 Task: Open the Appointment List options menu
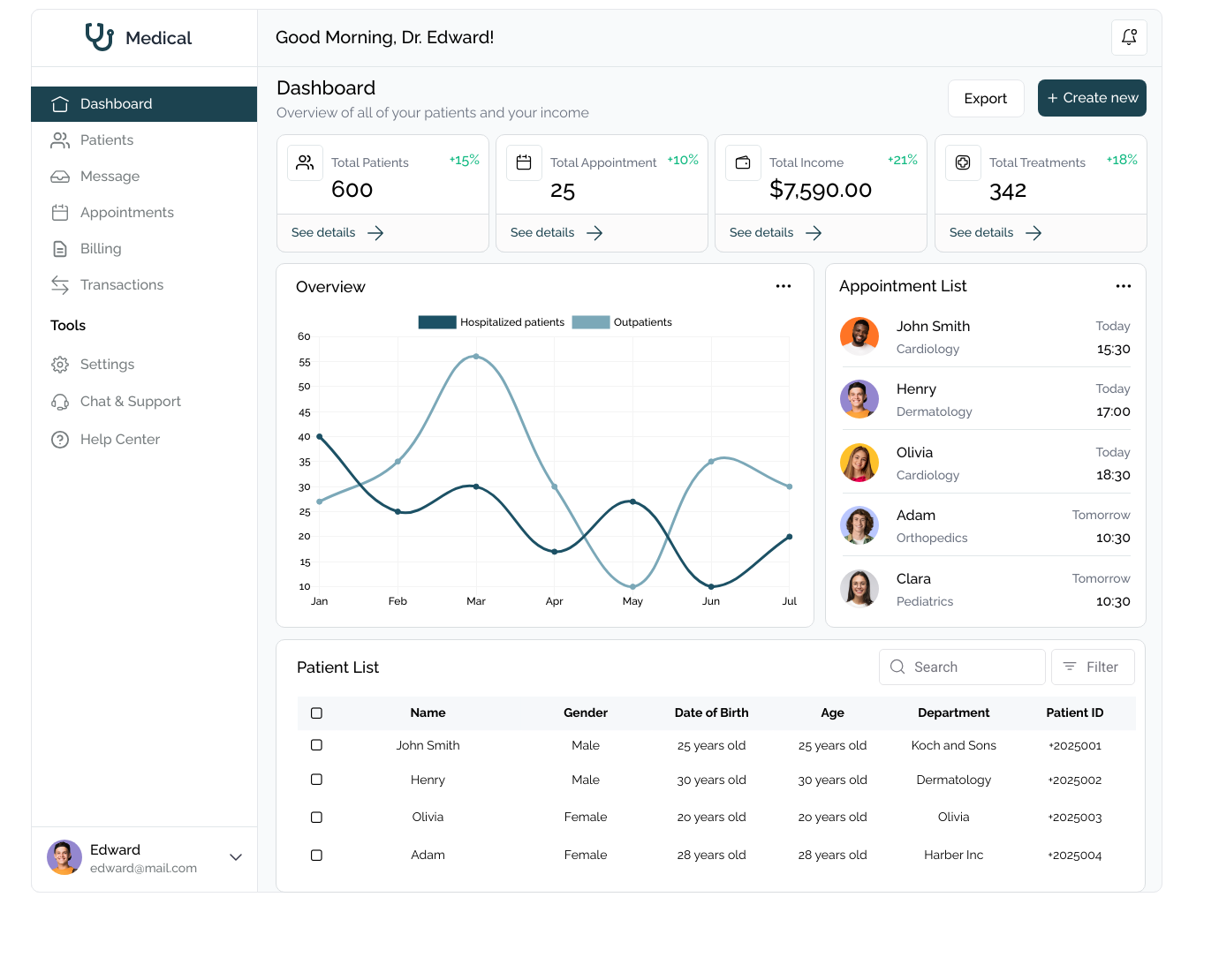click(1124, 285)
